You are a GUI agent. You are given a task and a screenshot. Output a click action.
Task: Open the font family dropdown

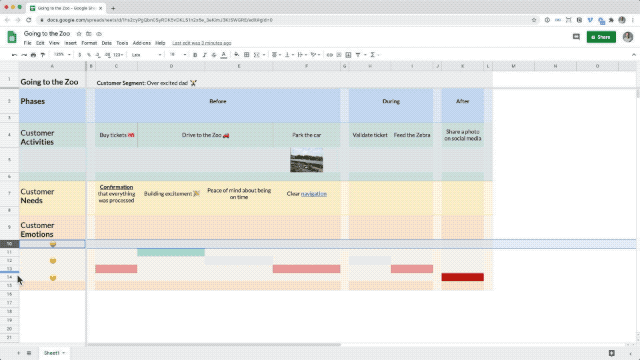pyautogui.click(x=146, y=55)
